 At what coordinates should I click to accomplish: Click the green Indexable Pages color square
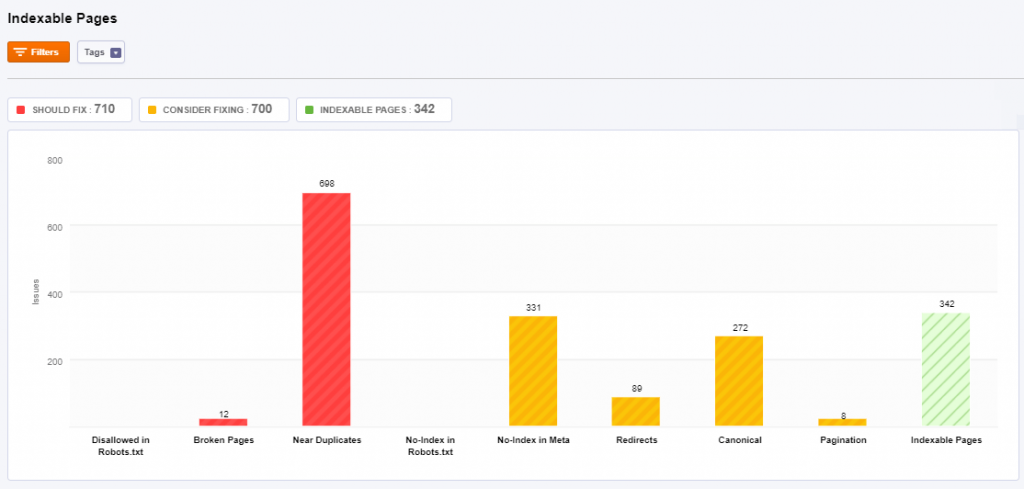pos(309,109)
